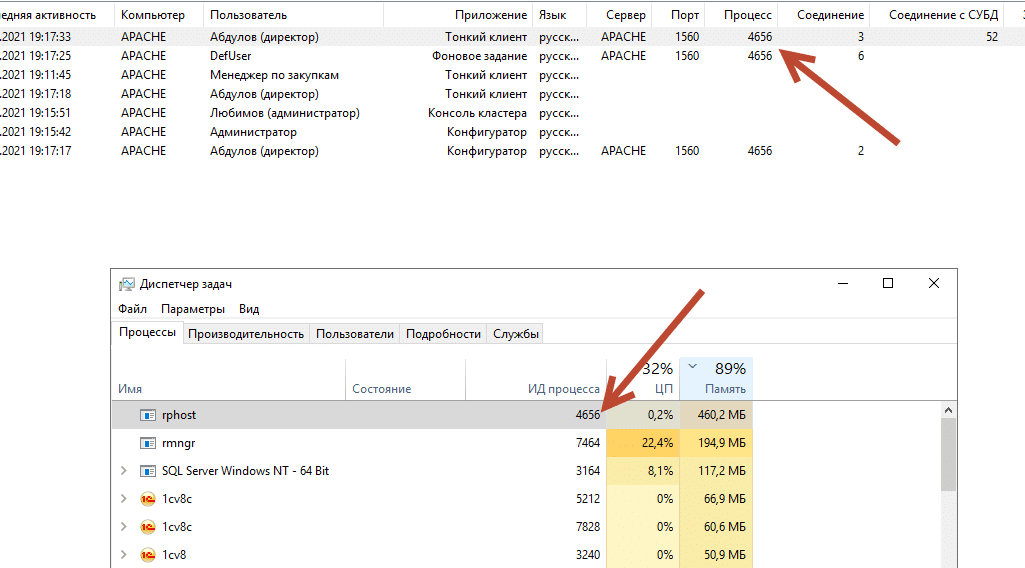Open the Файл menu

(132, 309)
